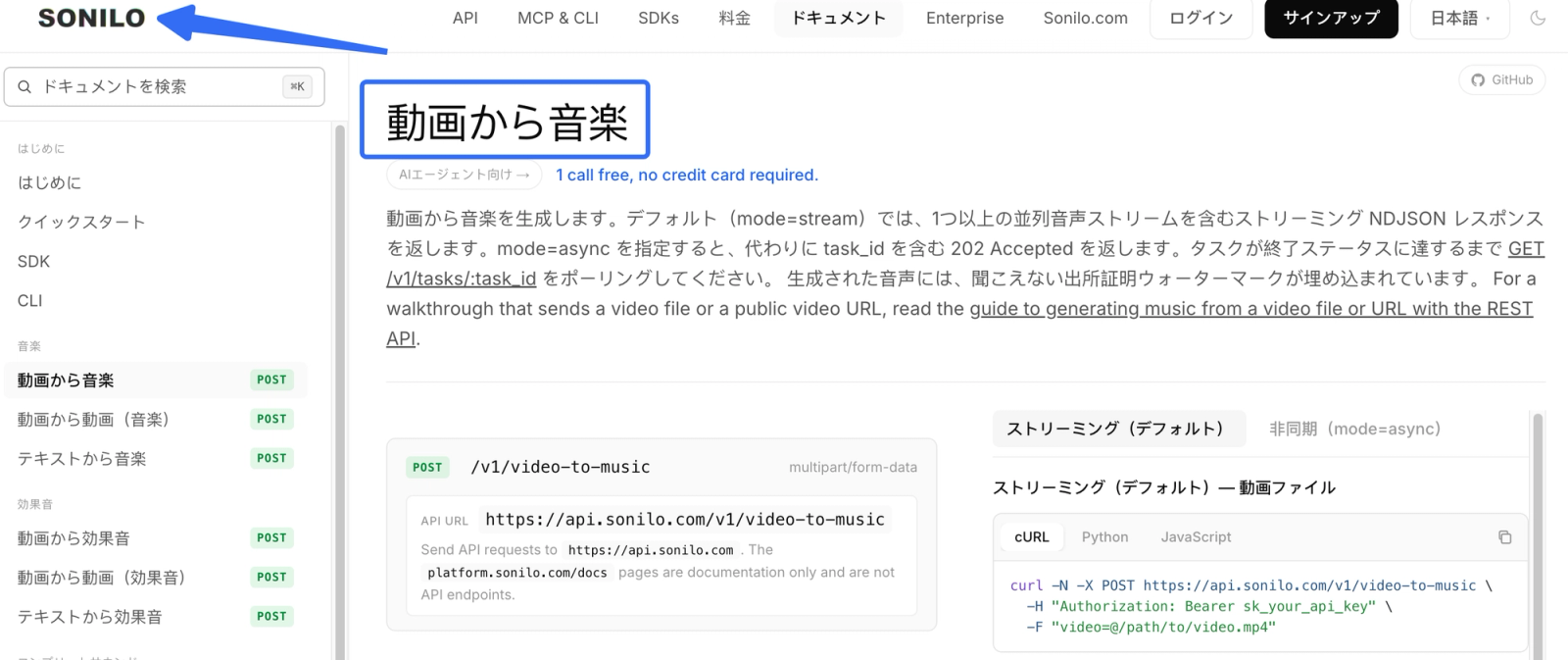Switch to 非同期（mode=async） tab
This screenshot has height=660, width=1568.
pos(1354,429)
